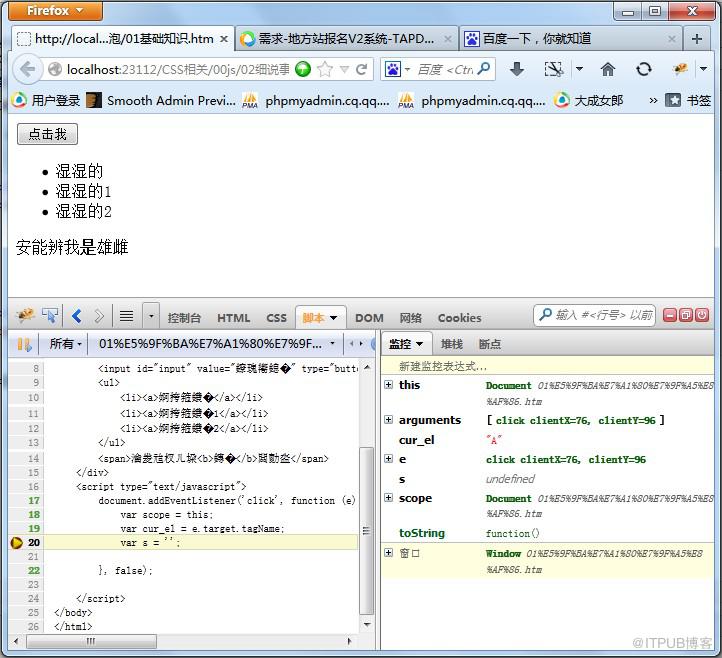Open the script file selector dropdown

point(216,344)
